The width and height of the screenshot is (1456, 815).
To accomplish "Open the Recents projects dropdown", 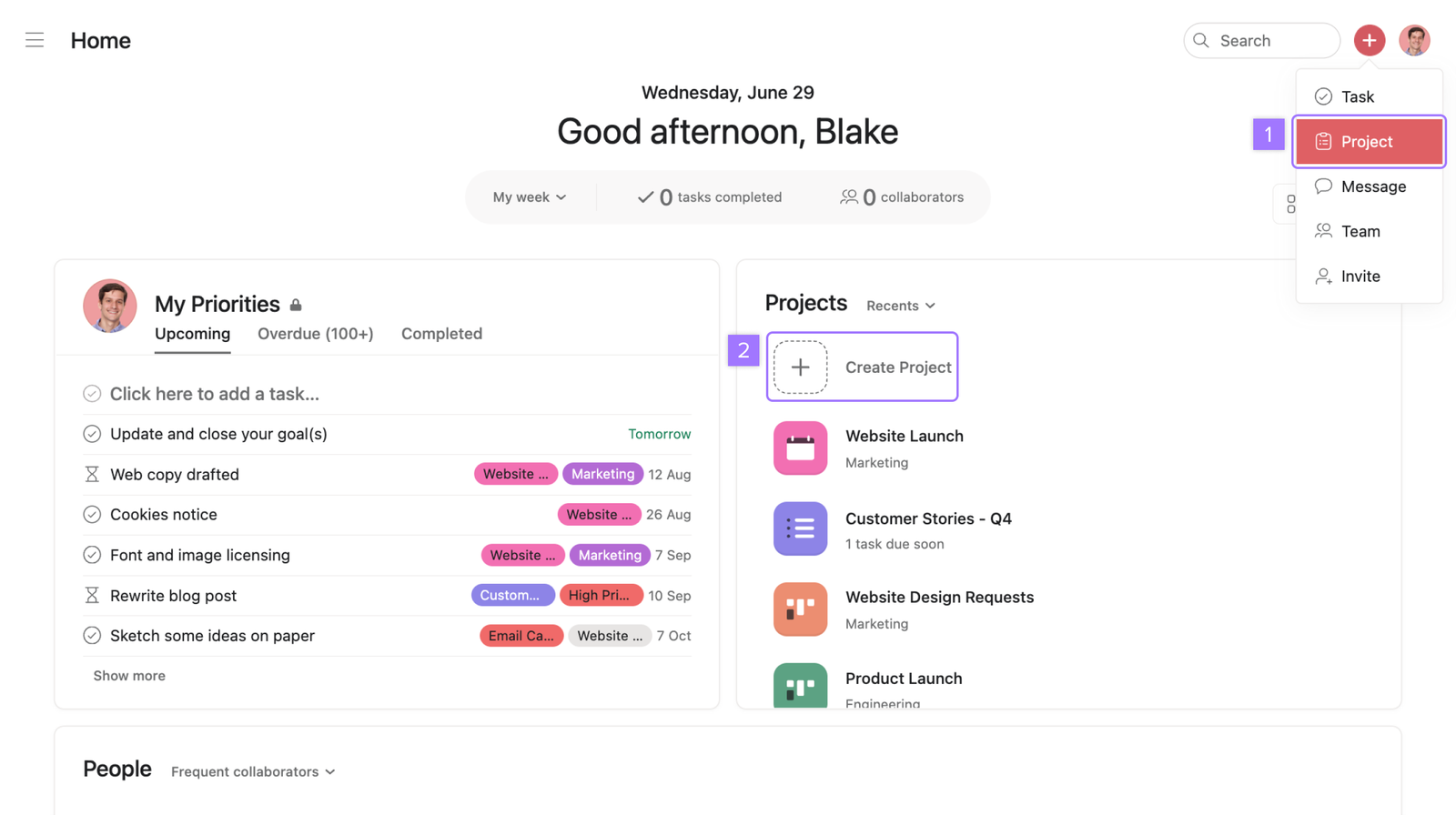I will 900,306.
